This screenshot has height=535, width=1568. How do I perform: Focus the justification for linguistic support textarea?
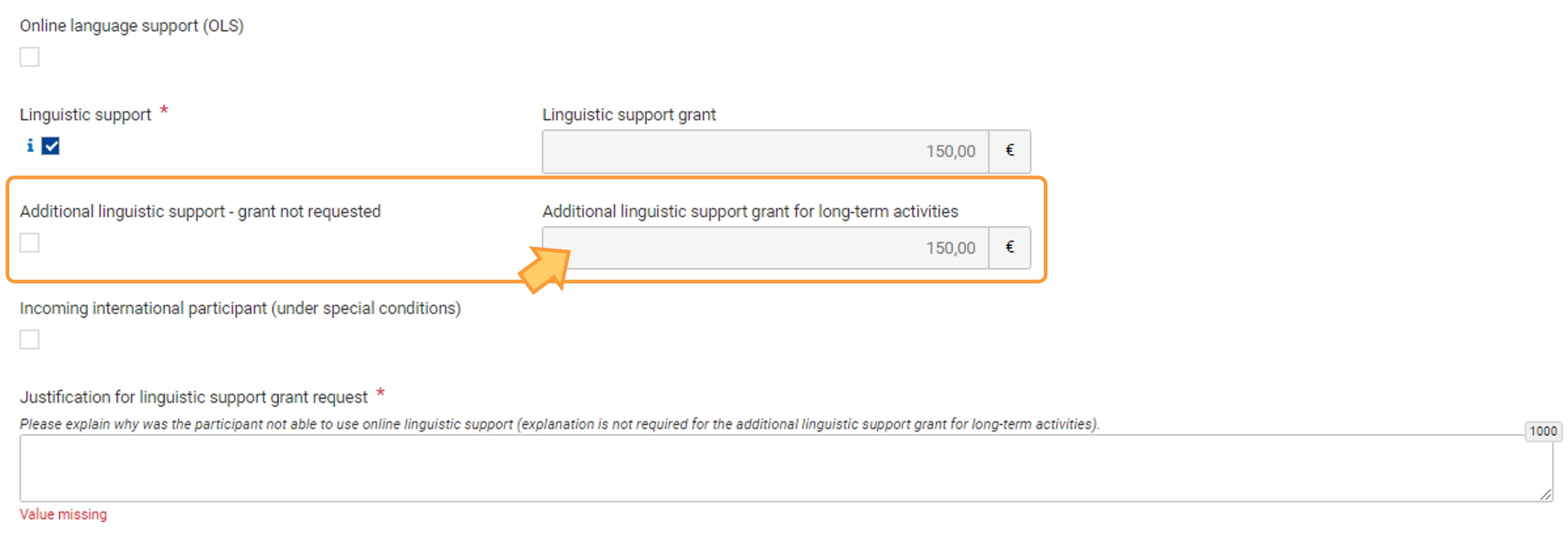tap(786, 468)
